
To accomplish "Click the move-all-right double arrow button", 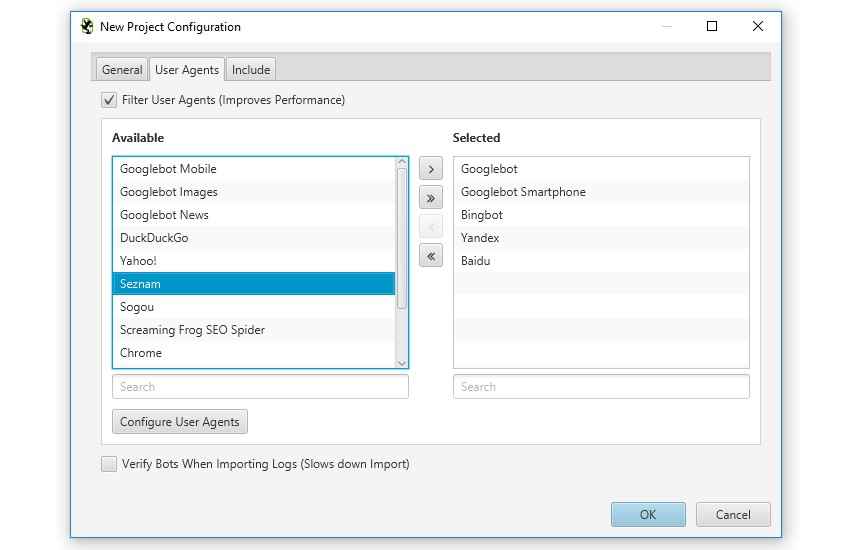I will pos(430,198).
